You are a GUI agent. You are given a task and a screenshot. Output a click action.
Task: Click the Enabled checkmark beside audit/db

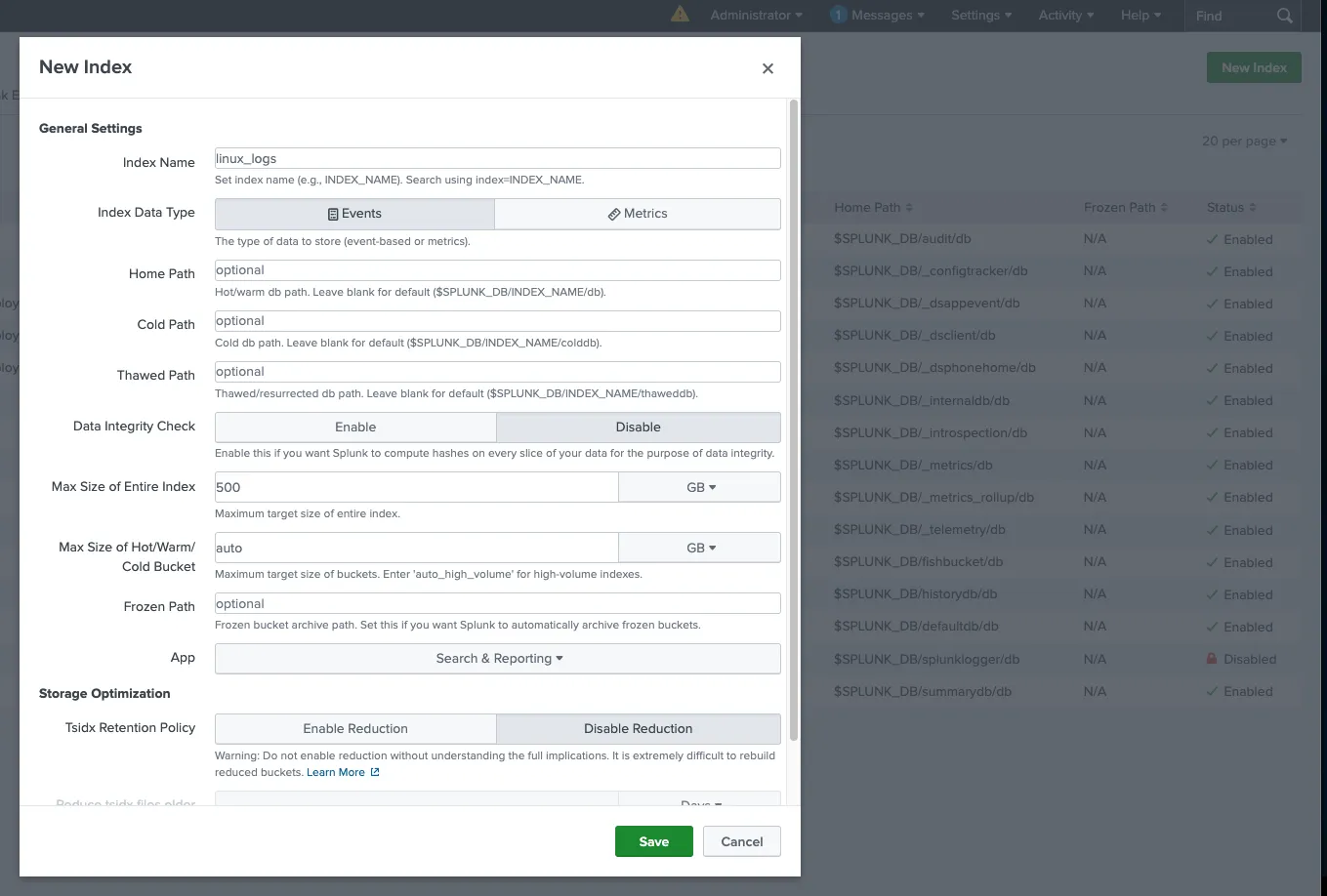tap(1214, 239)
